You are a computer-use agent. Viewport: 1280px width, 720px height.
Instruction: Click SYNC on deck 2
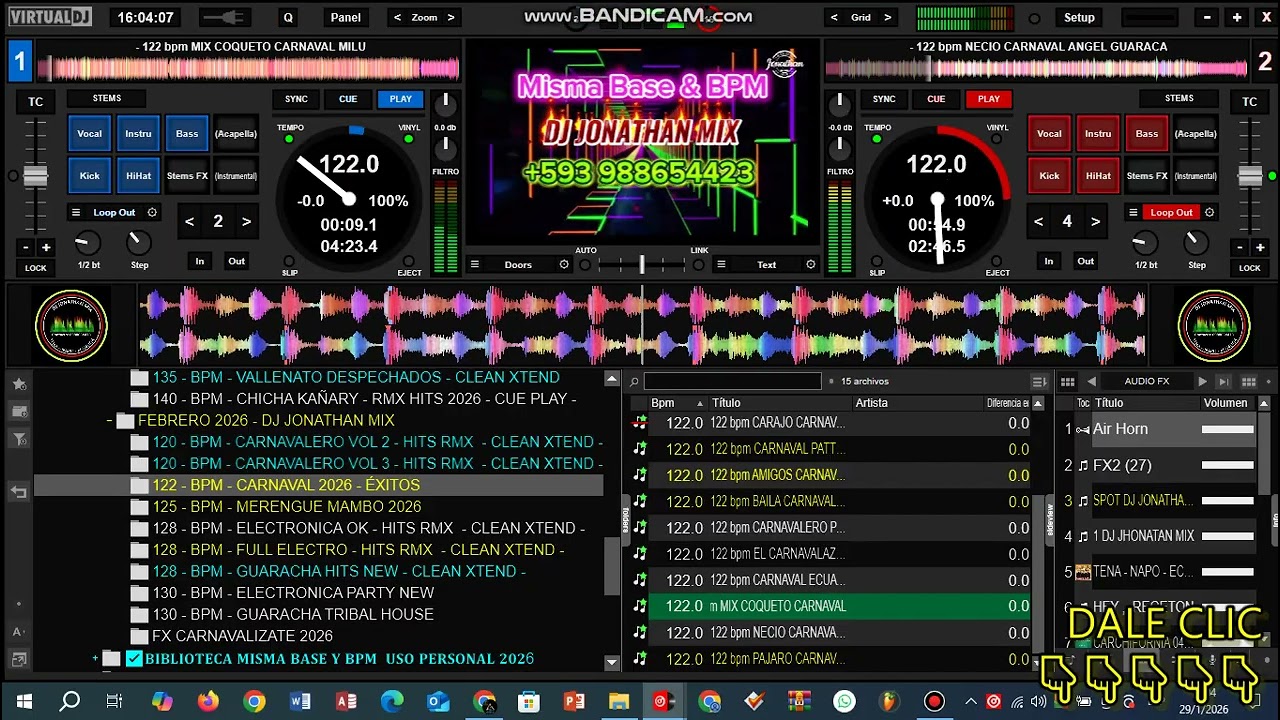click(x=884, y=99)
